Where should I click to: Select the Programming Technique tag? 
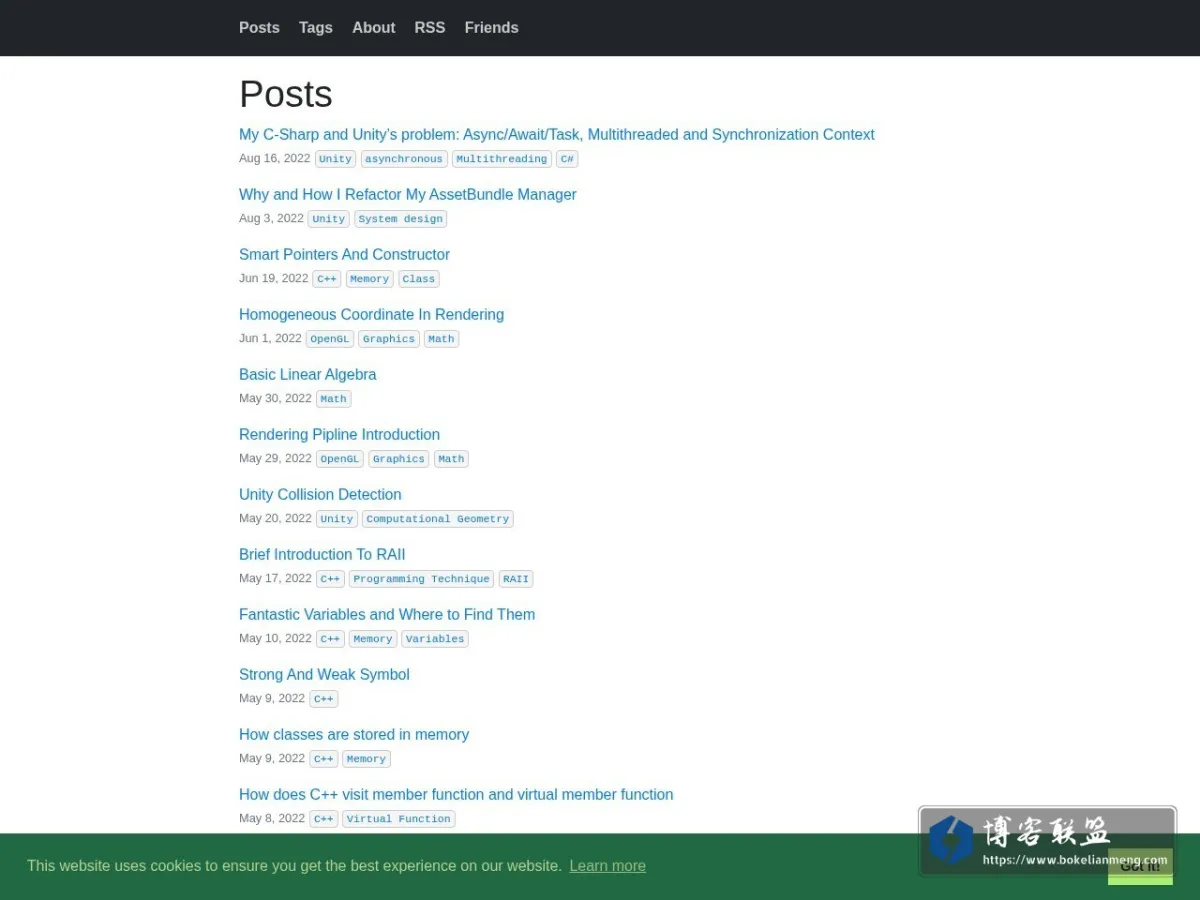421,579
